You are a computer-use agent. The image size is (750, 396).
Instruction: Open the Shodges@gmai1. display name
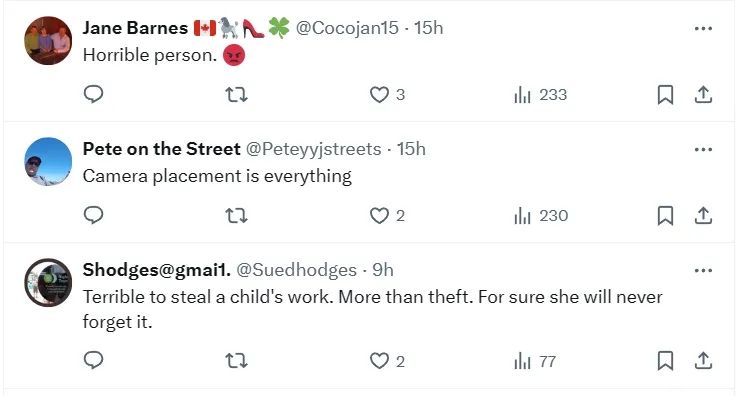point(156,270)
